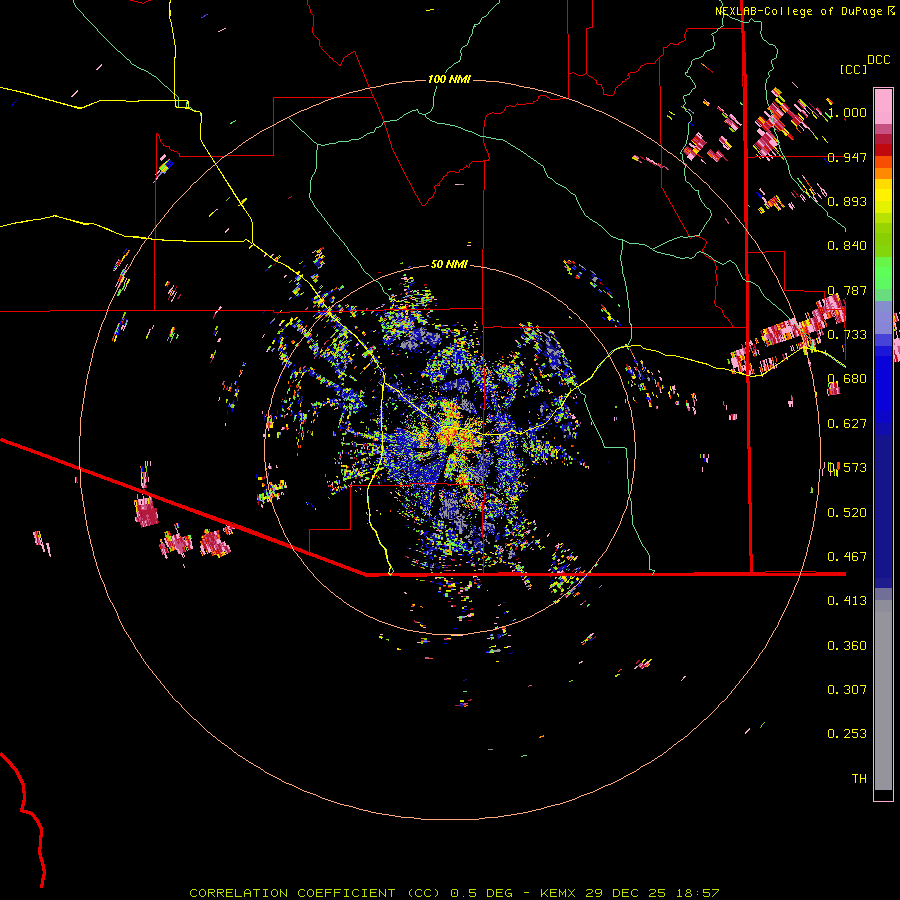The width and height of the screenshot is (900, 900).
Task: Click the 0.733 legend value
Action: 847,335
